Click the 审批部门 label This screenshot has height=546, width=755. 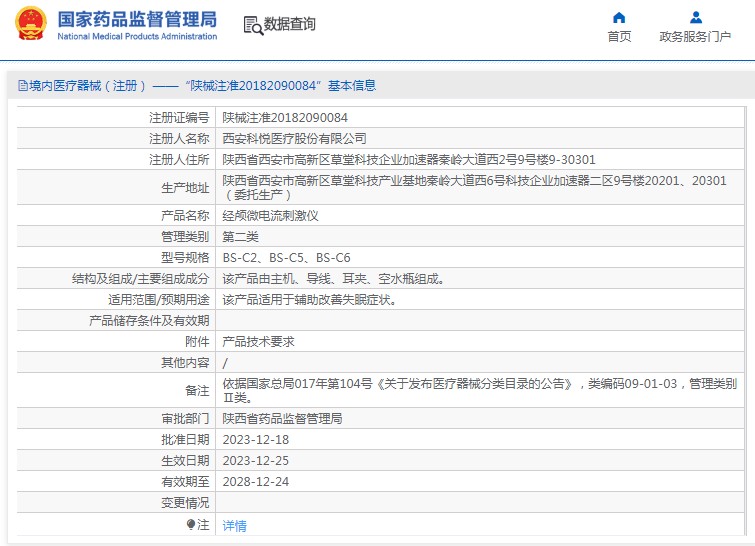coord(185,418)
